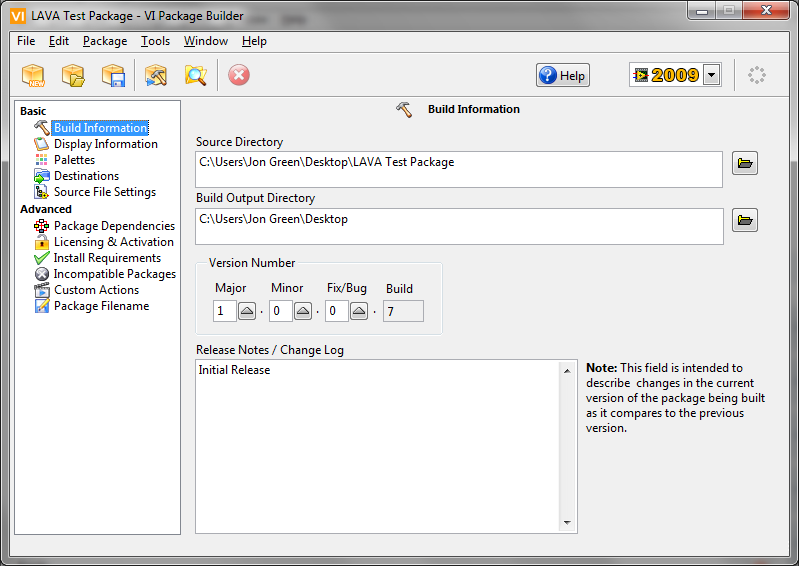Build the package using the hammer box icon
Image resolution: width=799 pixels, height=566 pixels.
156,75
